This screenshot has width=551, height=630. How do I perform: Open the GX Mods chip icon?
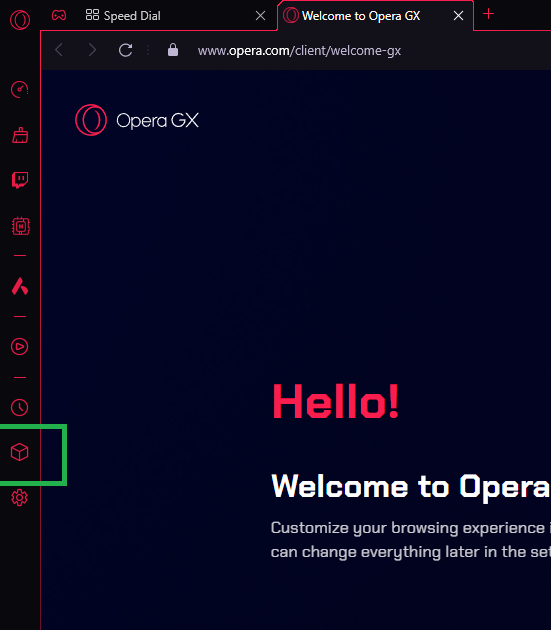(20, 226)
